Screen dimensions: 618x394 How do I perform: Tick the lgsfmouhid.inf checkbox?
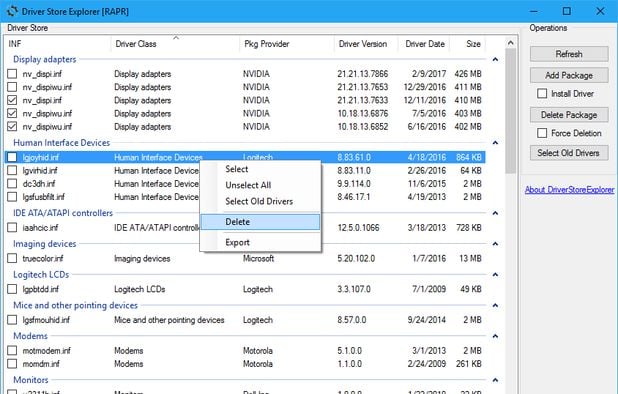click(12, 320)
